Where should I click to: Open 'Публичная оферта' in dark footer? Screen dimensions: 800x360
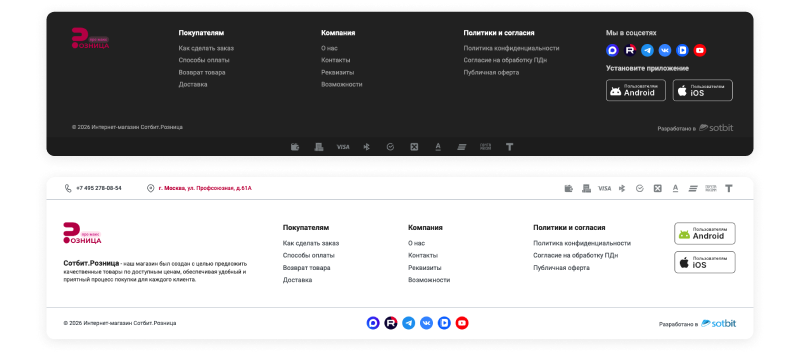pyautogui.click(x=491, y=72)
